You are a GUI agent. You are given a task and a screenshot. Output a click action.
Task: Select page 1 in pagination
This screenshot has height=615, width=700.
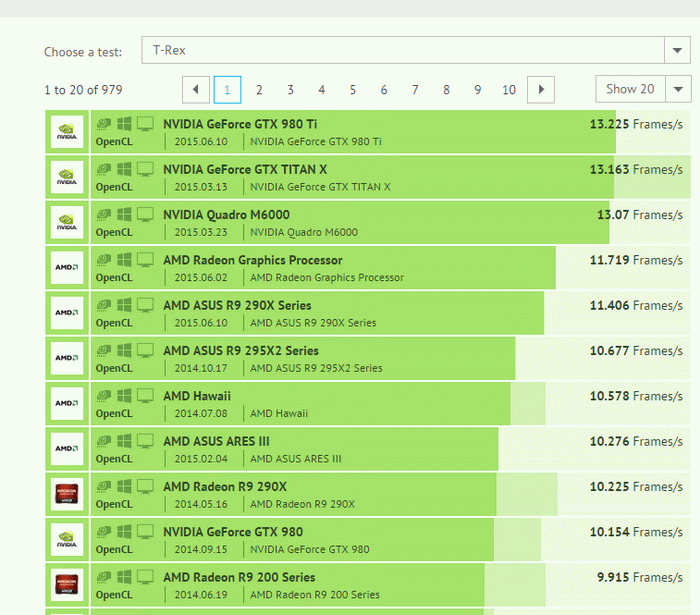coord(227,90)
